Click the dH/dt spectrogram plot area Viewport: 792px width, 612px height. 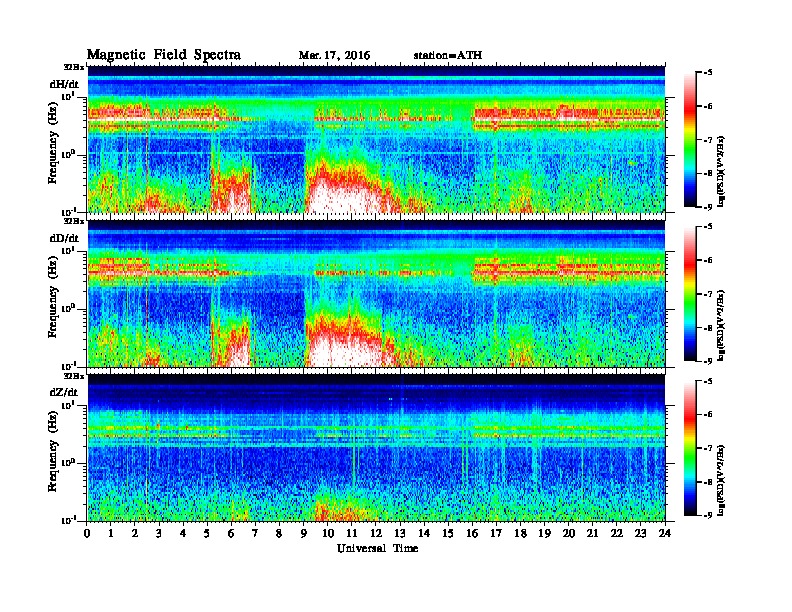376,139
